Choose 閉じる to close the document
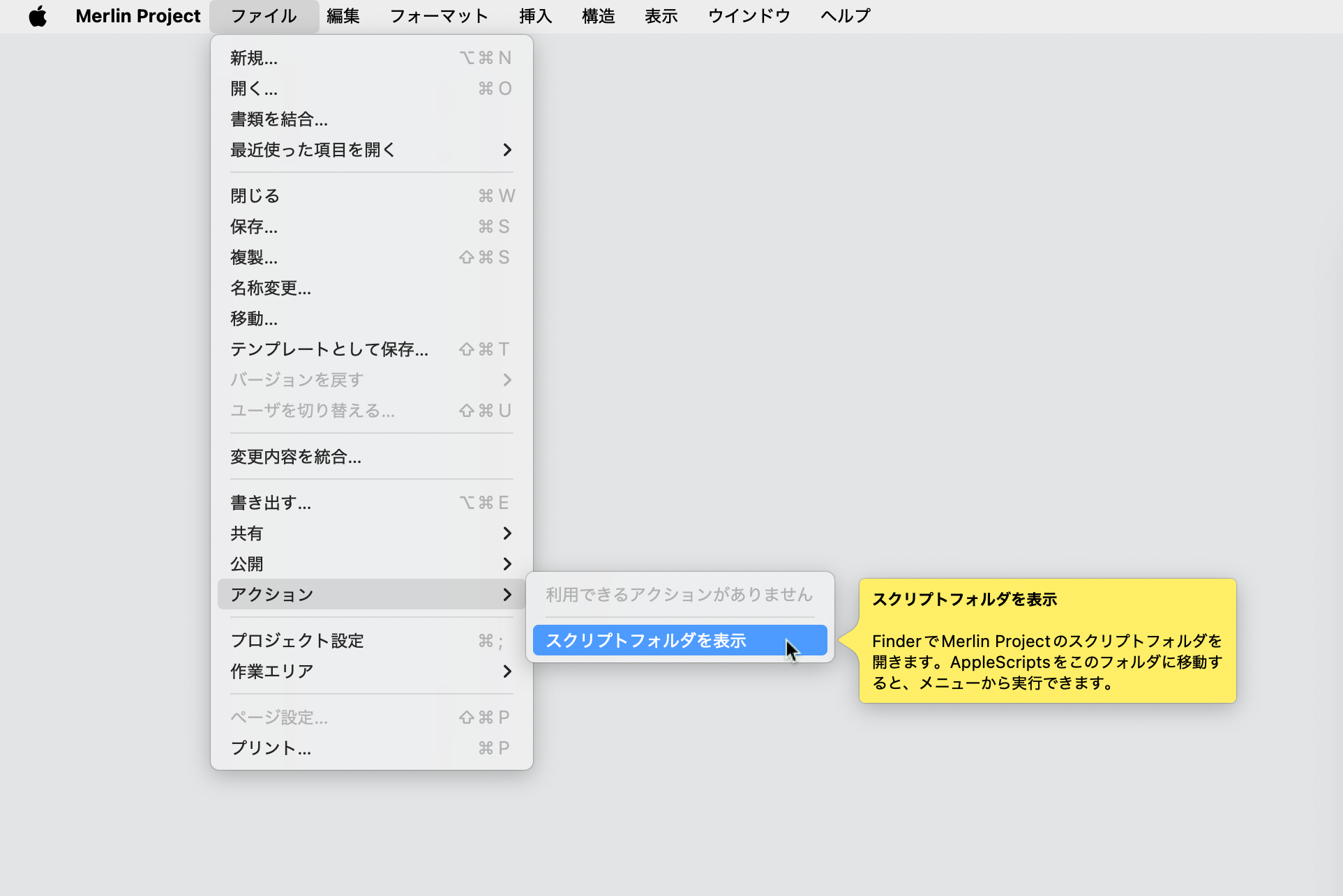This screenshot has width=1343, height=896. [x=372, y=196]
